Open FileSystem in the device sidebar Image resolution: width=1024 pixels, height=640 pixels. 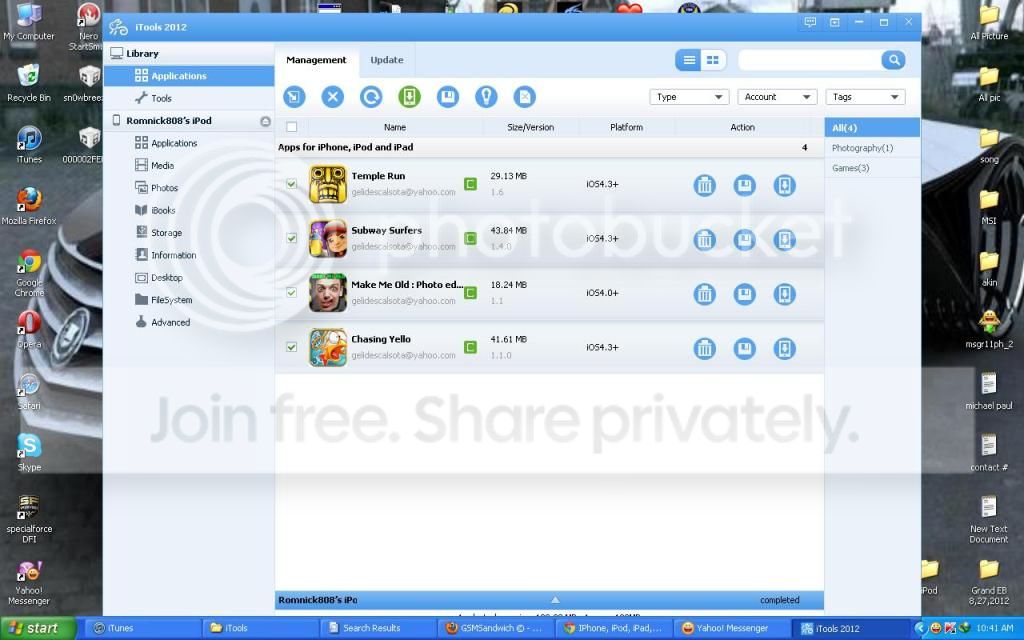pyautogui.click(x=171, y=300)
